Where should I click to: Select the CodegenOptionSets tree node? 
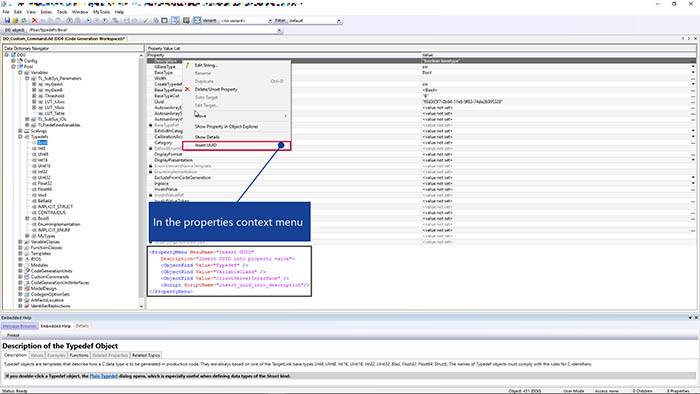coord(50,294)
